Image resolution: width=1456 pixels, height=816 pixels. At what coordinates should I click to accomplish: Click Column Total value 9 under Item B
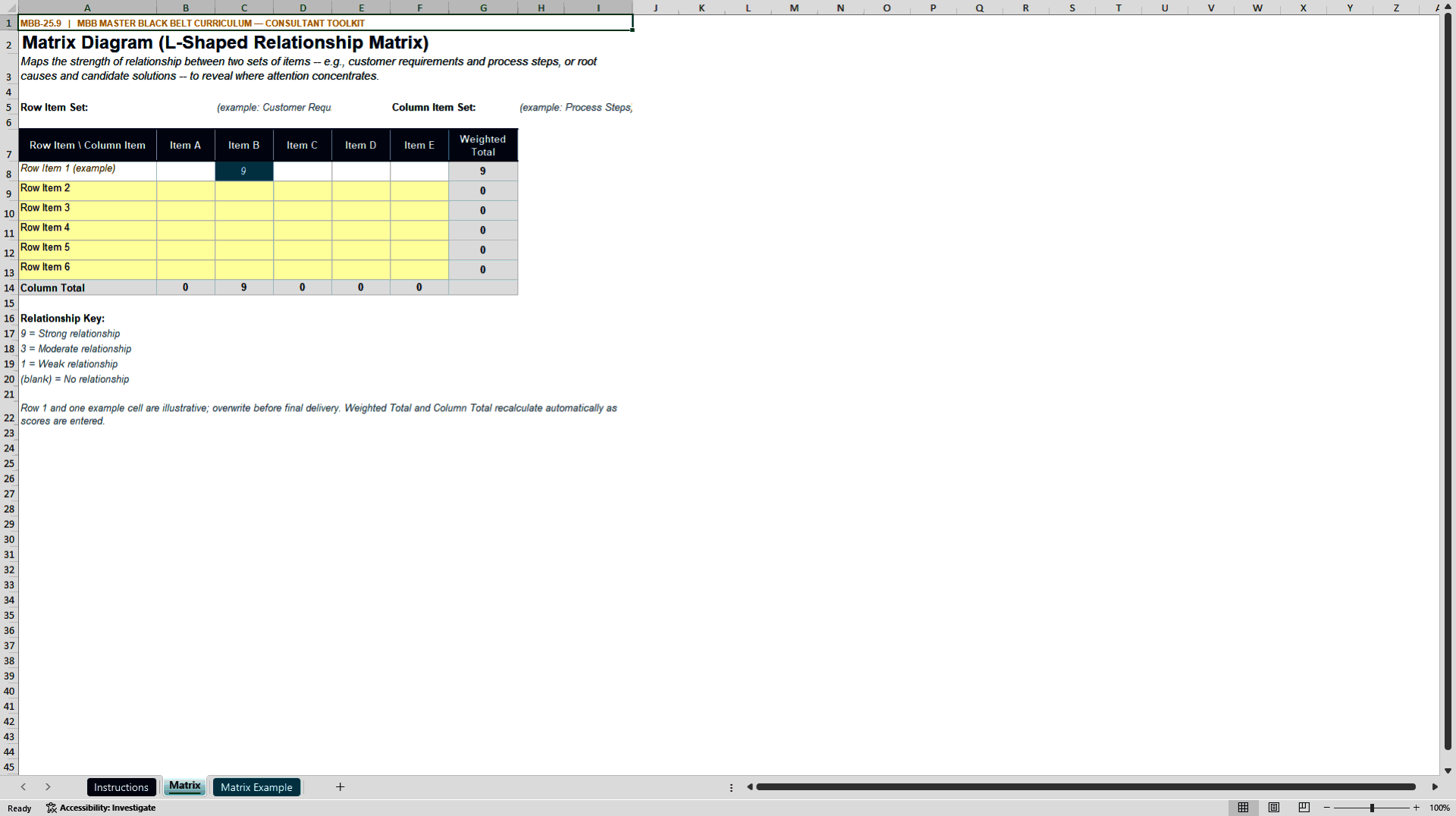point(244,287)
